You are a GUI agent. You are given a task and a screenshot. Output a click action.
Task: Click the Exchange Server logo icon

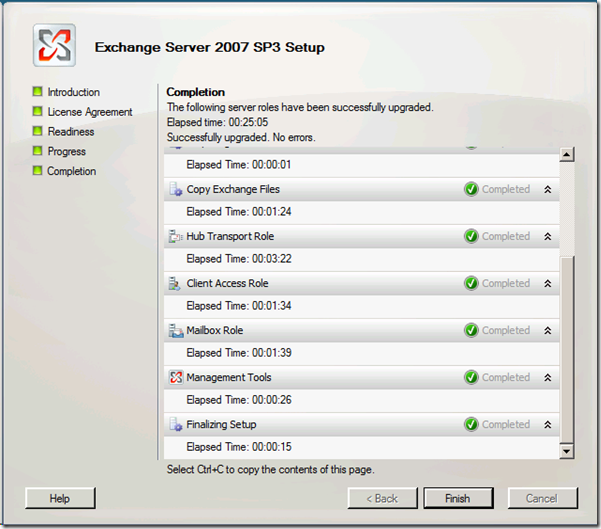54,45
